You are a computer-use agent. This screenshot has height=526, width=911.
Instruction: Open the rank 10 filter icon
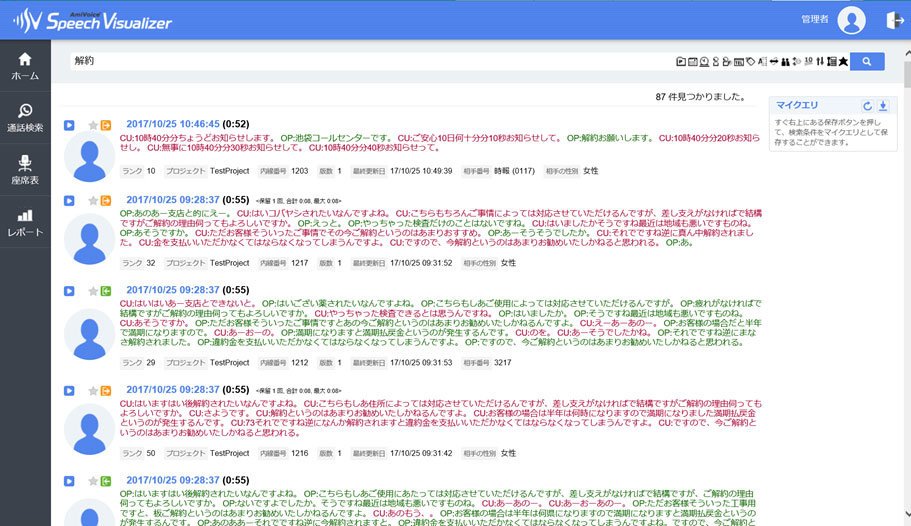click(x=809, y=61)
